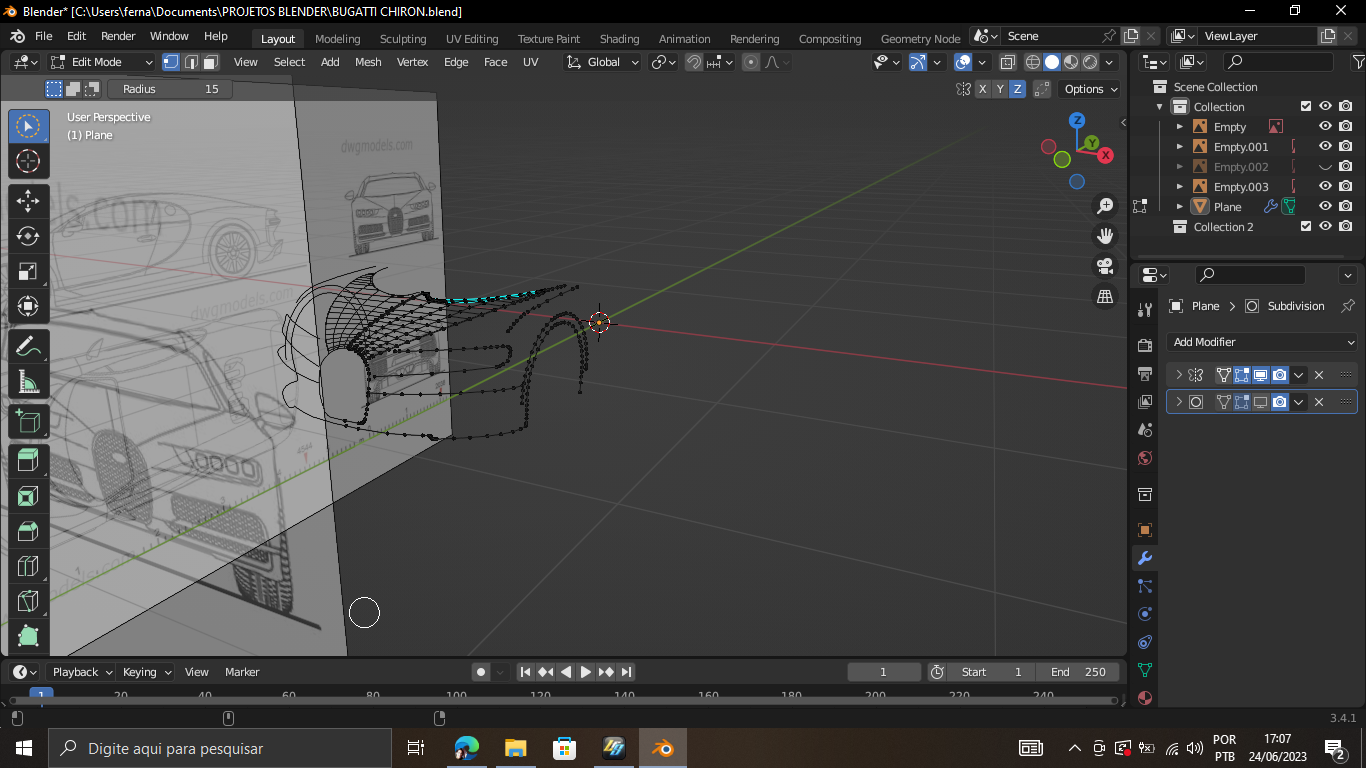Switch to the UV Editing workspace tab
Screen dimensions: 1366x768
[x=472, y=39]
